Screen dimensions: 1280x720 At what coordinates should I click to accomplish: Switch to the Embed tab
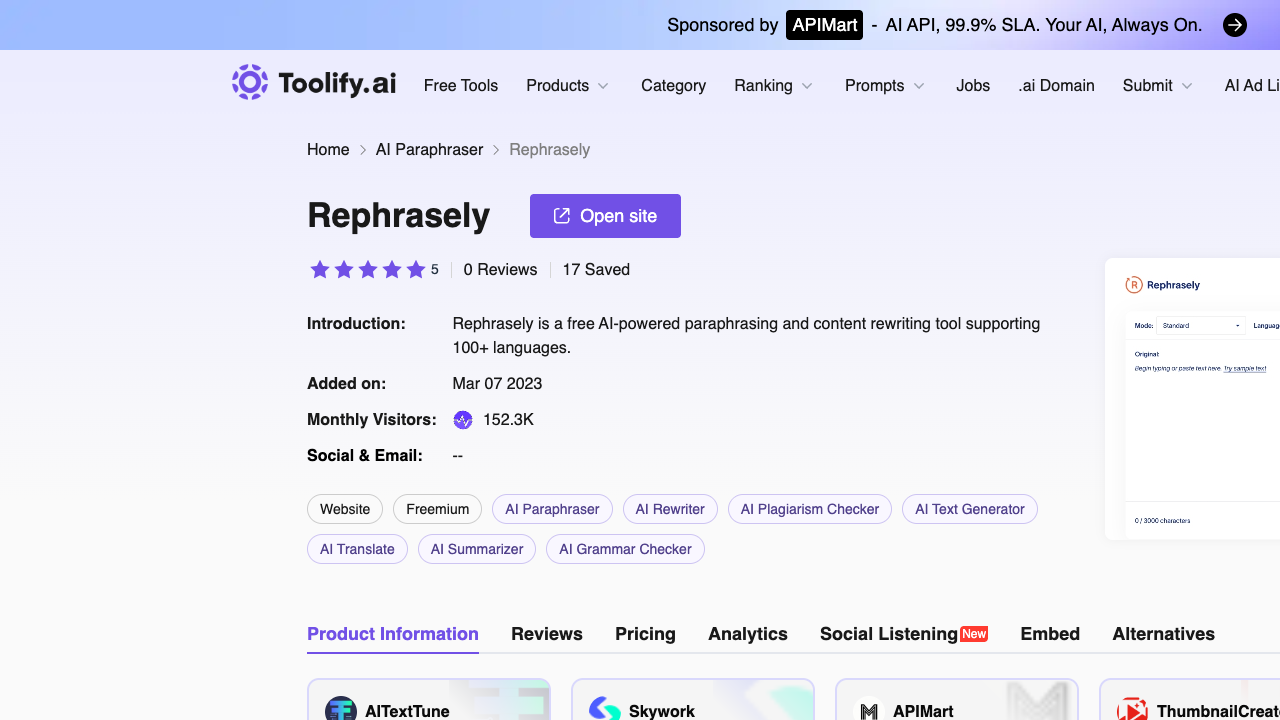(x=1050, y=634)
